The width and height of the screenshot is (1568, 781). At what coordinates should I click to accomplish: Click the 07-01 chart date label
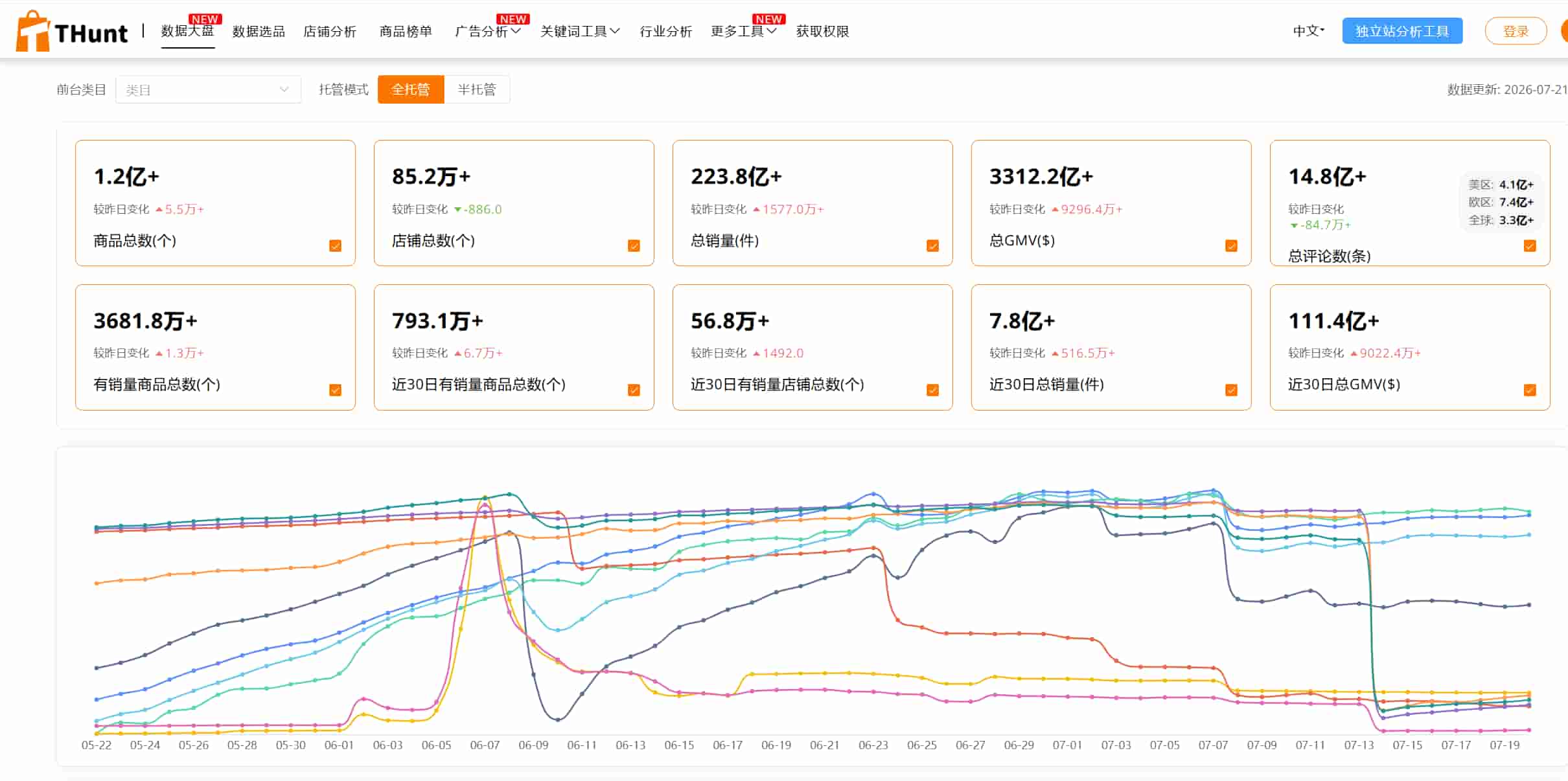tap(1067, 745)
